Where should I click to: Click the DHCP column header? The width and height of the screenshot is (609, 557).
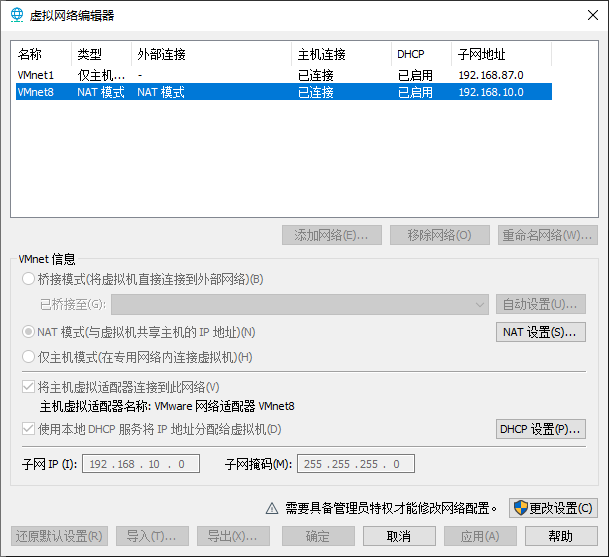pyautogui.click(x=421, y=54)
